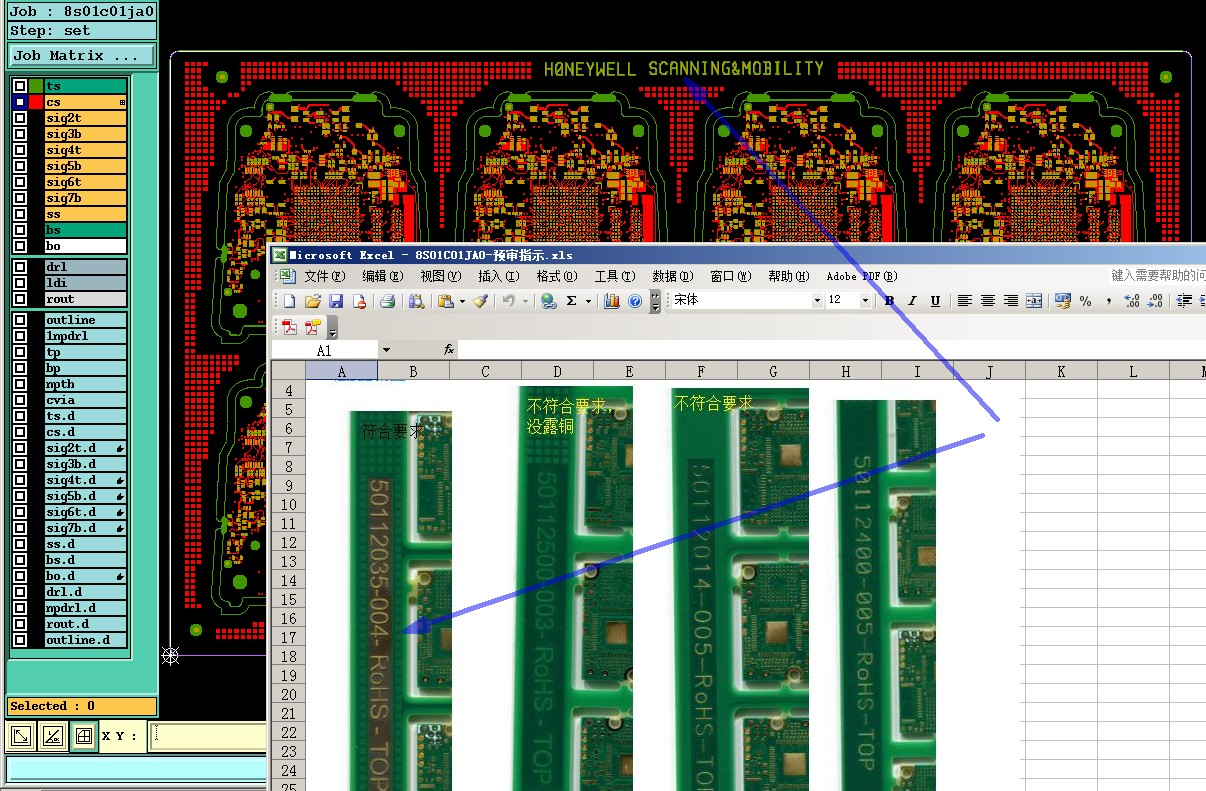Open the 视图(V) menu
Image resolution: width=1206 pixels, height=791 pixels.
click(440, 276)
